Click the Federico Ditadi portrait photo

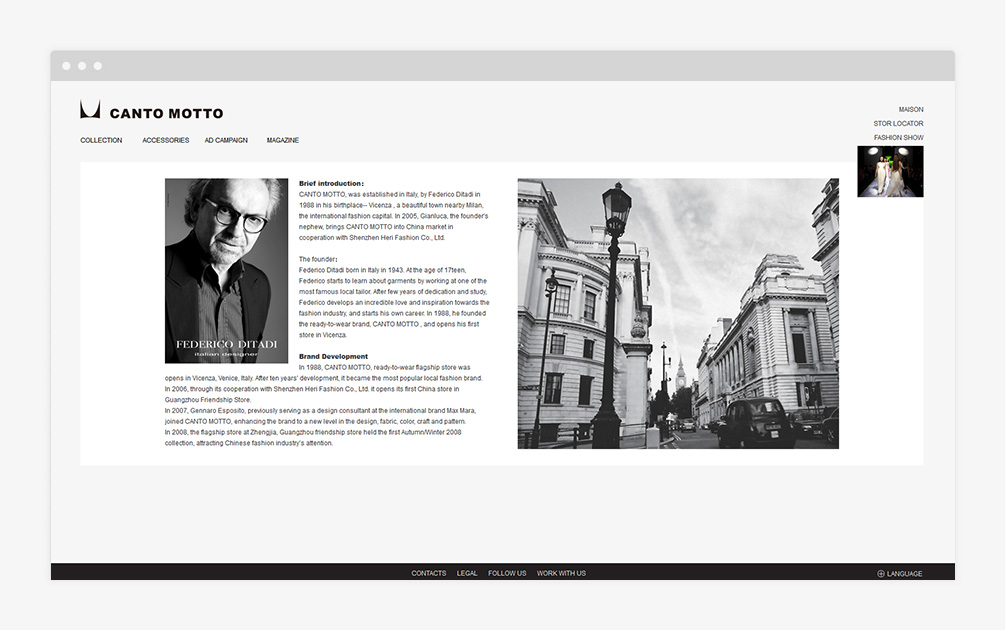tap(226, 270)
